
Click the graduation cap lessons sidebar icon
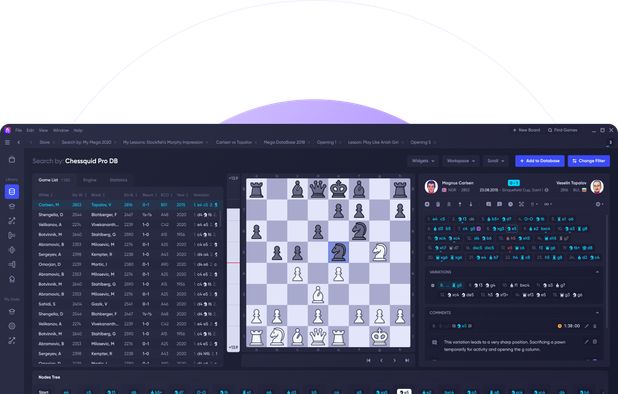(12, 206)
